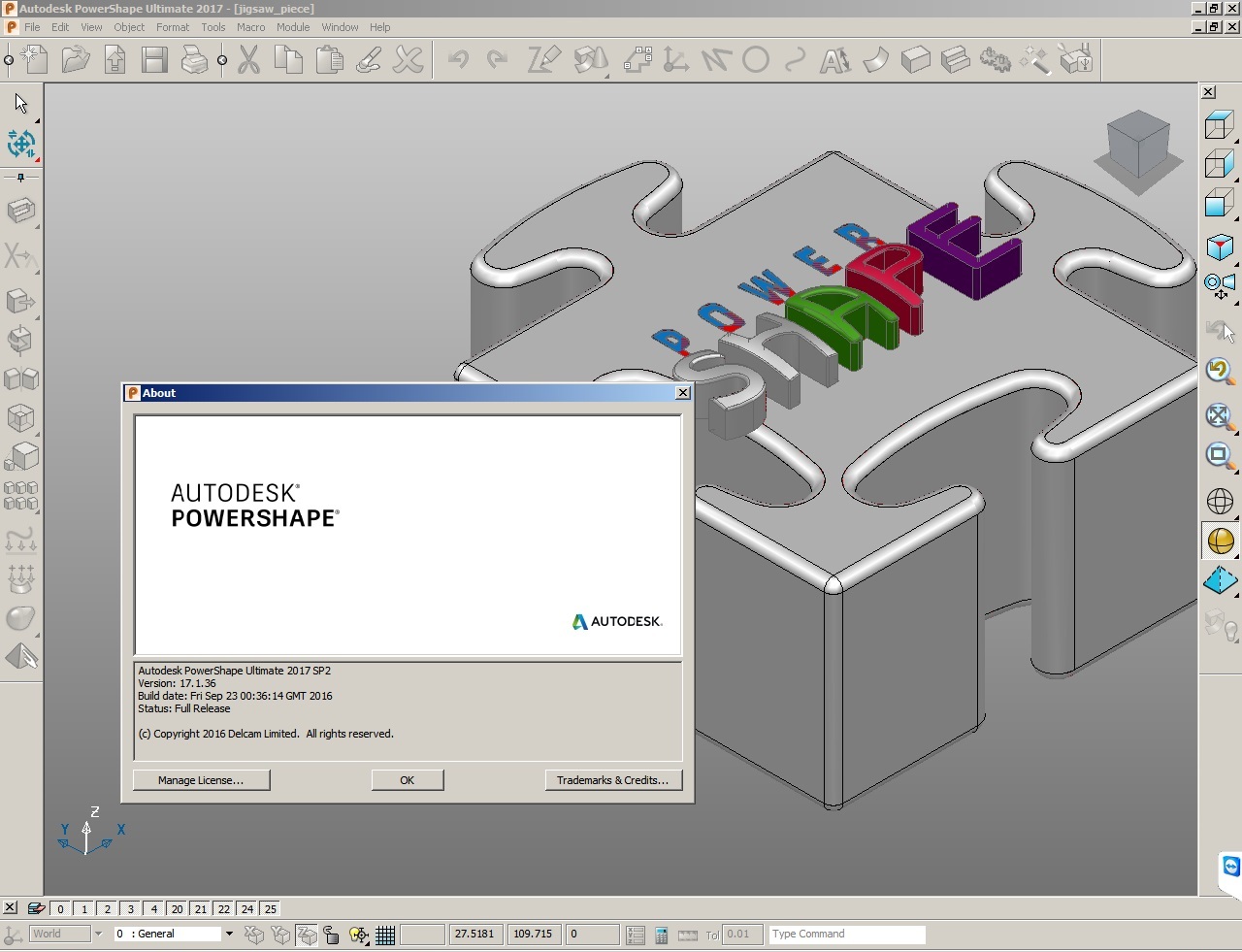This screenshot has height=952, width=1242.
Task: Click the Tools menu
Action: 213,27
